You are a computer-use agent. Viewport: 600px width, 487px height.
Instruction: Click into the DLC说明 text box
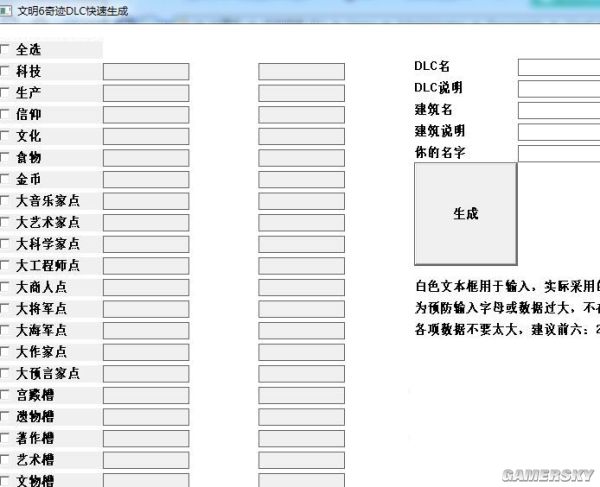(559, 89)
